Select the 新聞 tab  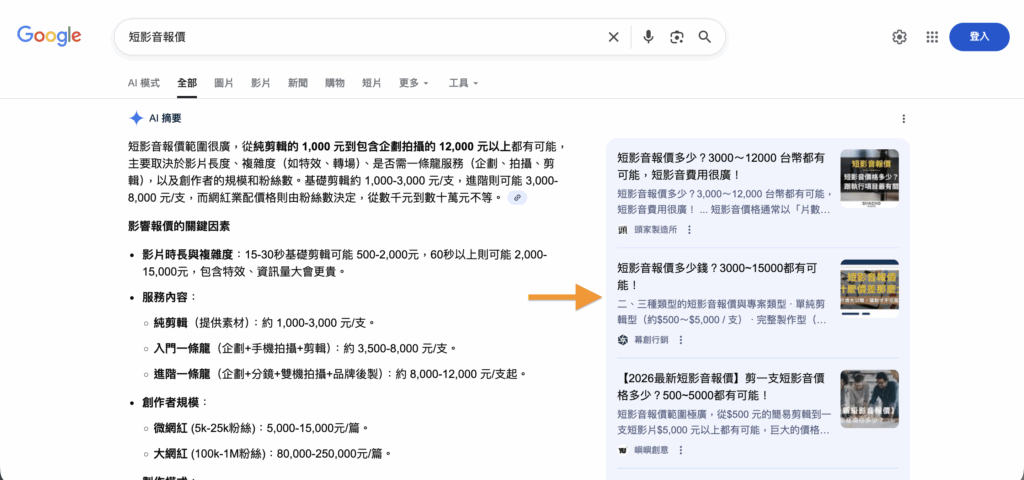[297, 82]
